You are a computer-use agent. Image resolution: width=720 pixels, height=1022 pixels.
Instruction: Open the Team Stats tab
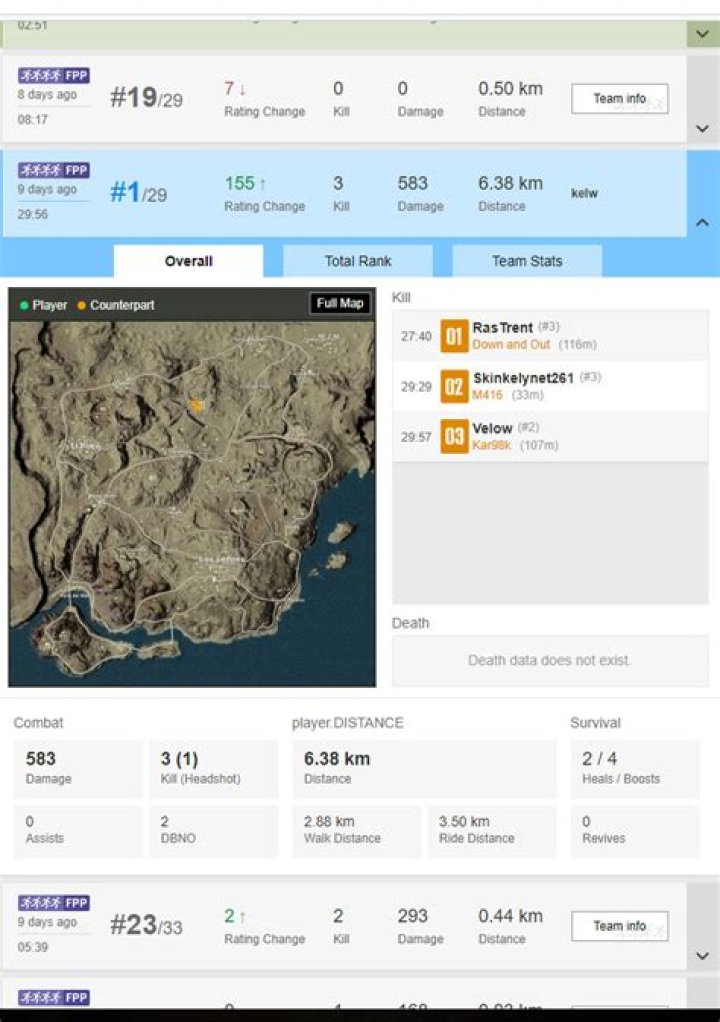[x=526, y=261]
